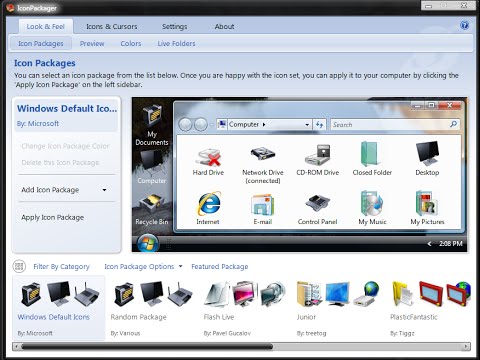480x360 pixels.
Task: Switch to the Preview sub-tab
Action: tap(92, 44)
